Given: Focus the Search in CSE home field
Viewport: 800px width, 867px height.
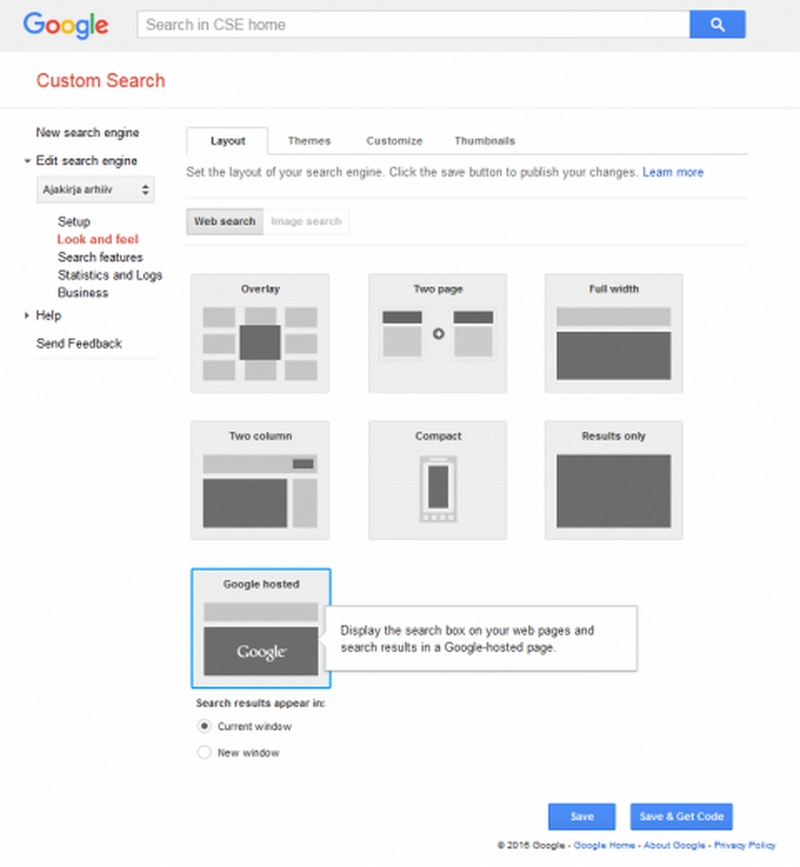Looking at the screenshot, I should point(414,25).
